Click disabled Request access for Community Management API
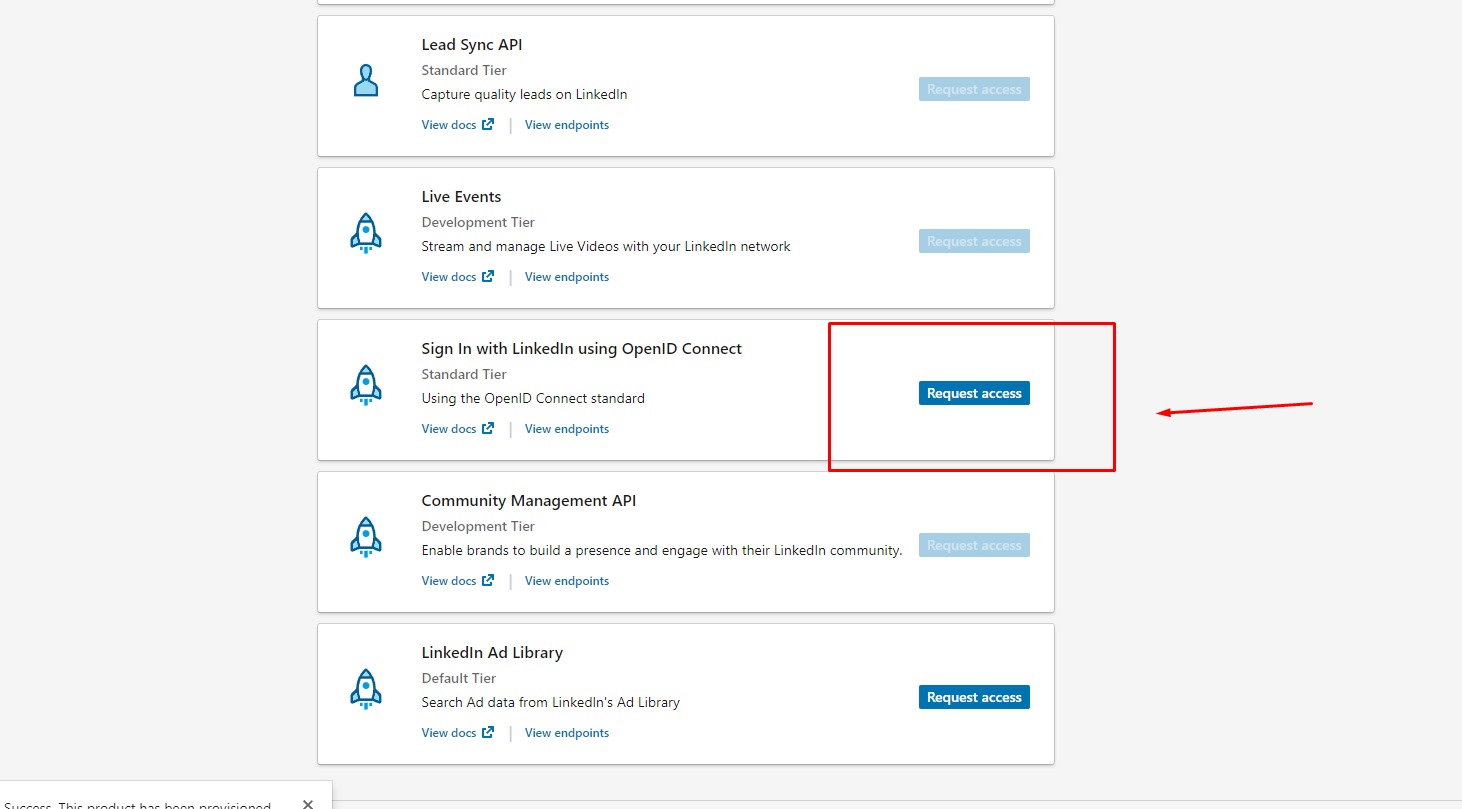 point(974,545)
